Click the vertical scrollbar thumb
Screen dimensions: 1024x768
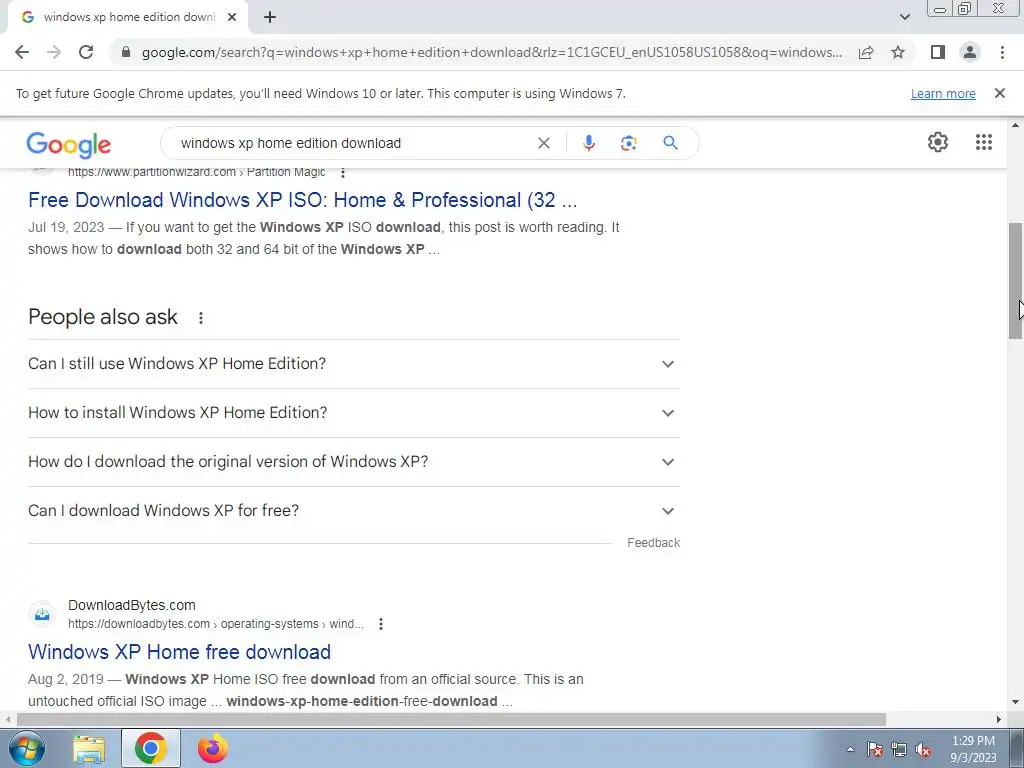tap(1015, 281)
